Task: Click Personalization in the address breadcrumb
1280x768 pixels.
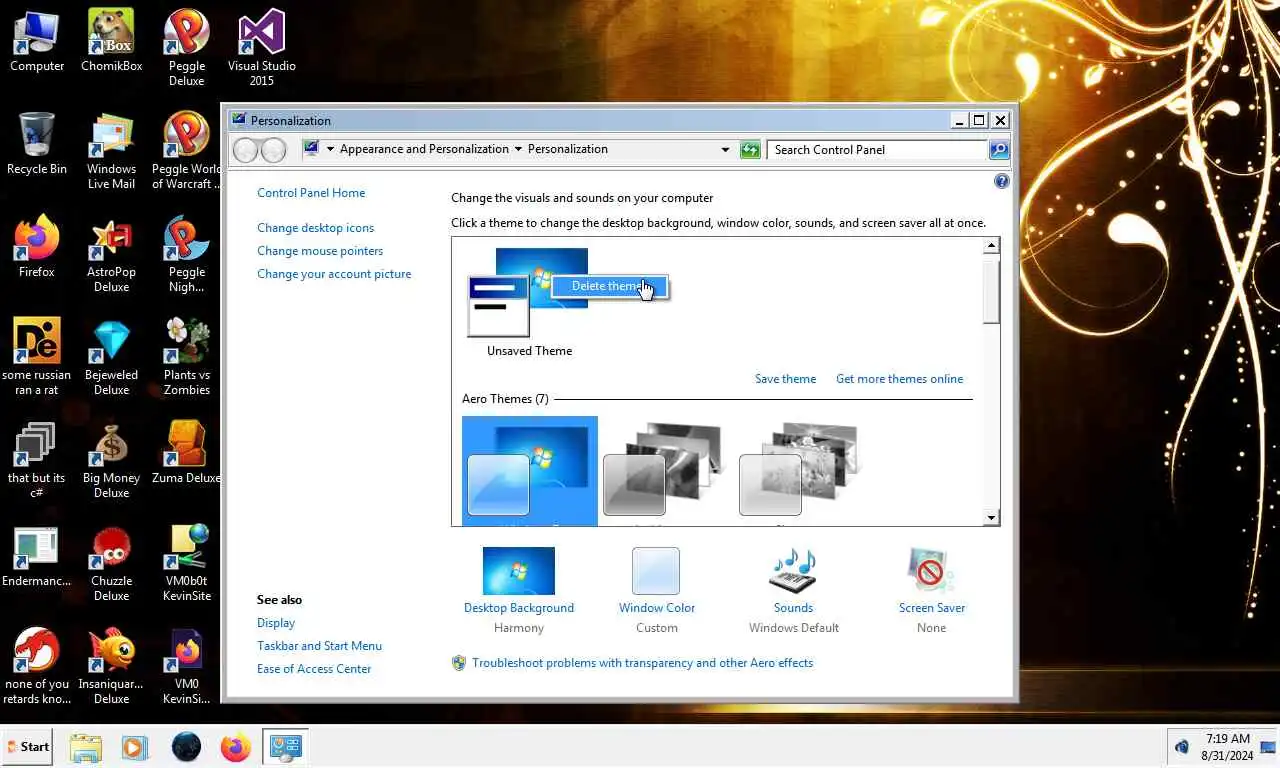Action: (x=567, y=149)
